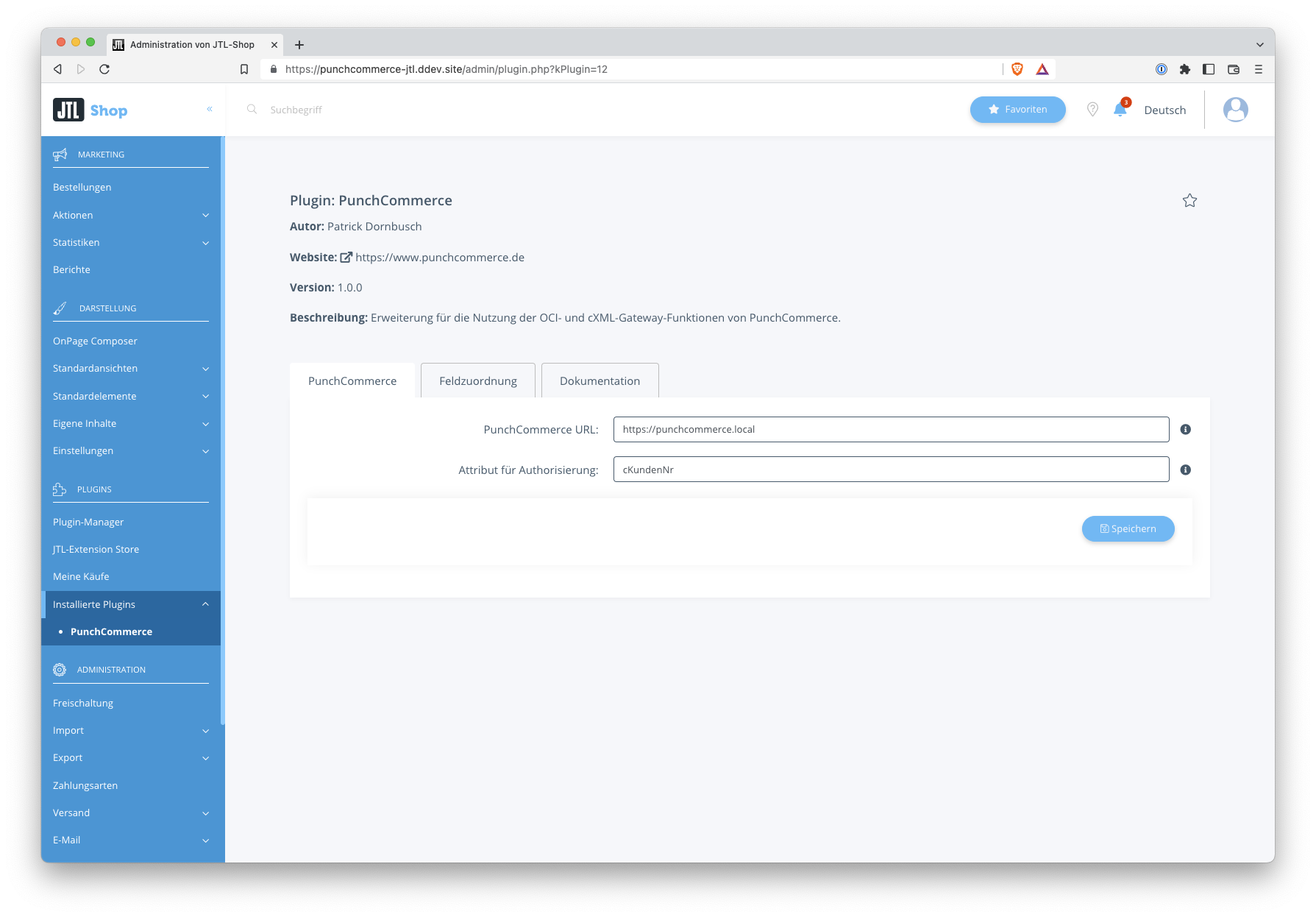Focus the Suchbegriff search field
This screenshot has width=1316, height=917.
[x=296, y=110]
